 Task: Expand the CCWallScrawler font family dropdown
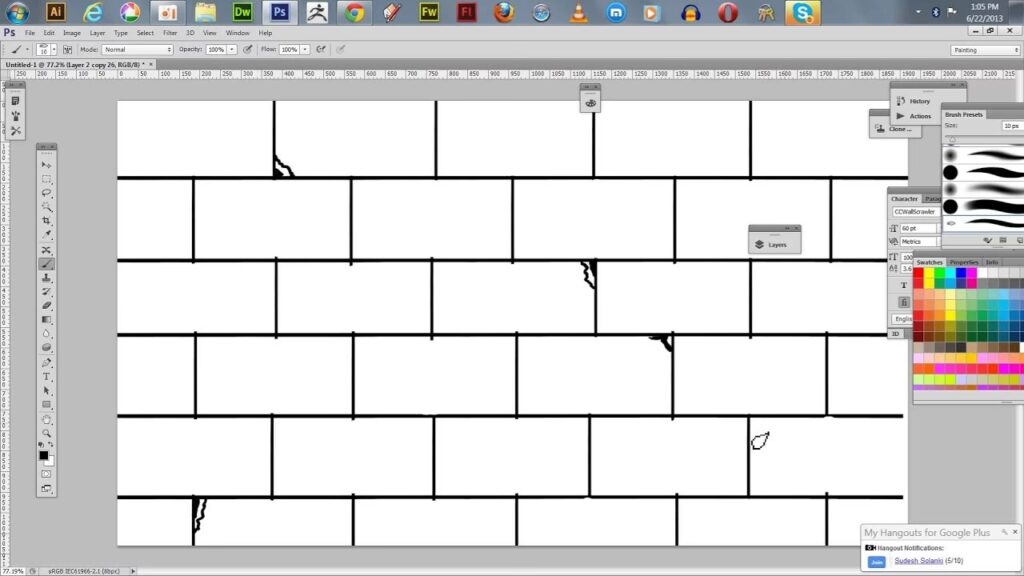914,212
